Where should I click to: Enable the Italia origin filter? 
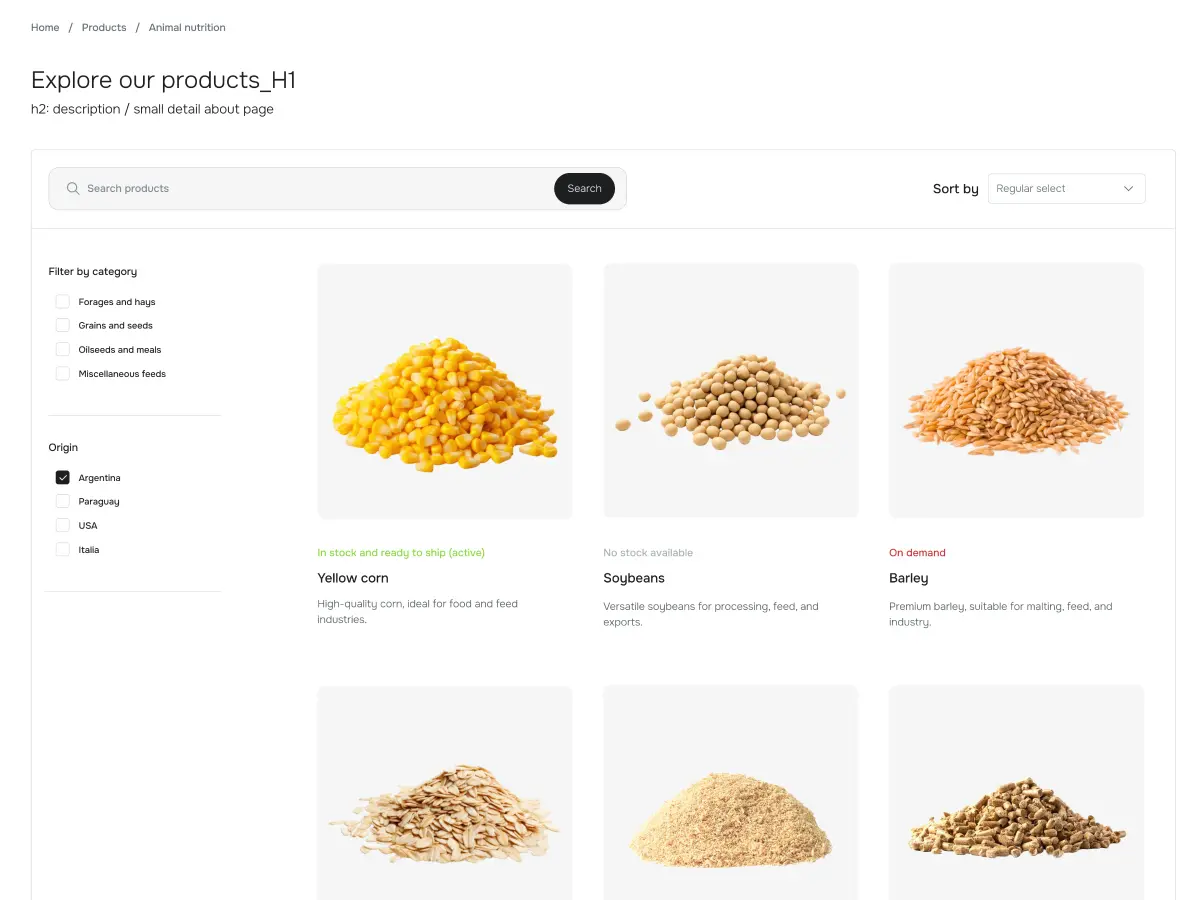click(63, 550)
